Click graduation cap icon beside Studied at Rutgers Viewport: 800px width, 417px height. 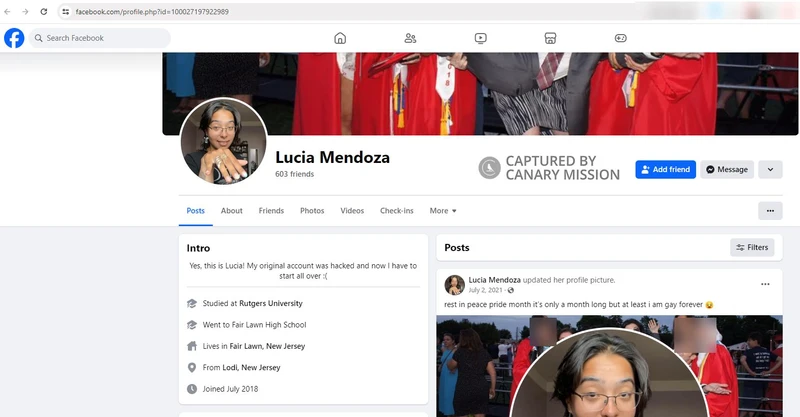pos(192,304)
